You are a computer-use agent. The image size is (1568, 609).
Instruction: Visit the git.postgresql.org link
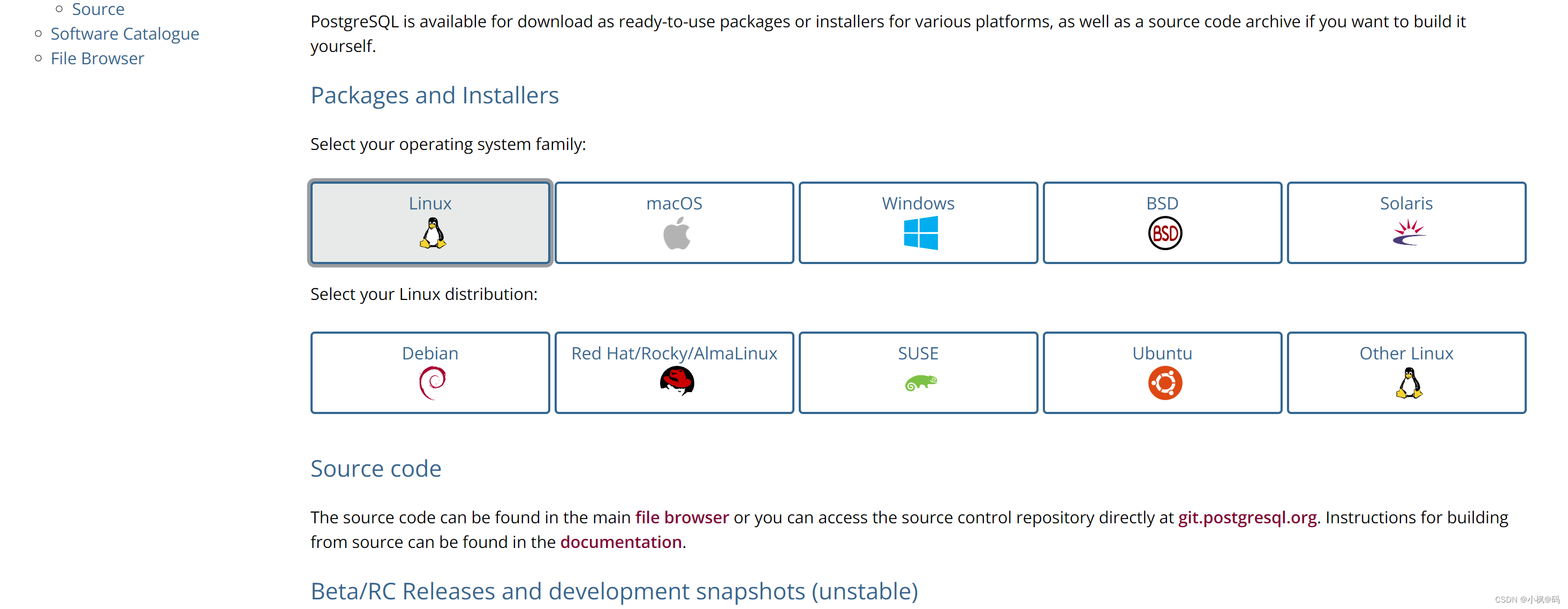(1247, 517)
